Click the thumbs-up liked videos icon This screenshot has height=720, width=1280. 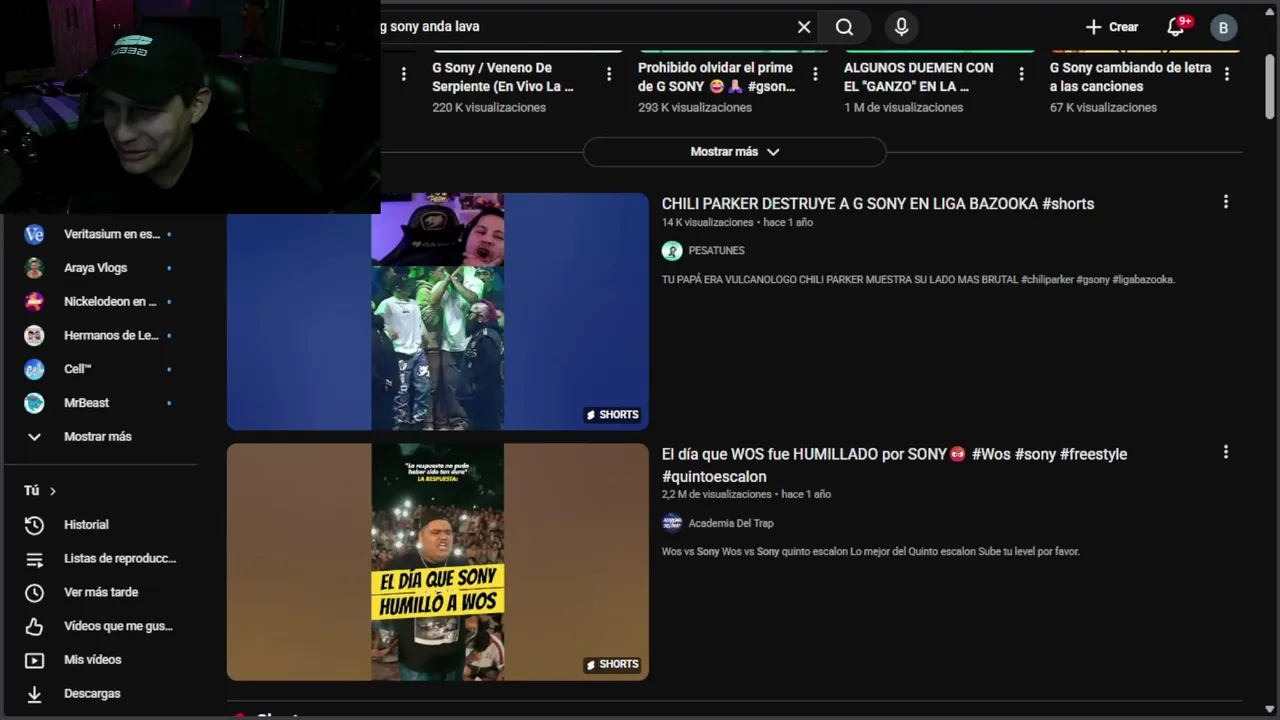coord(34,627)
